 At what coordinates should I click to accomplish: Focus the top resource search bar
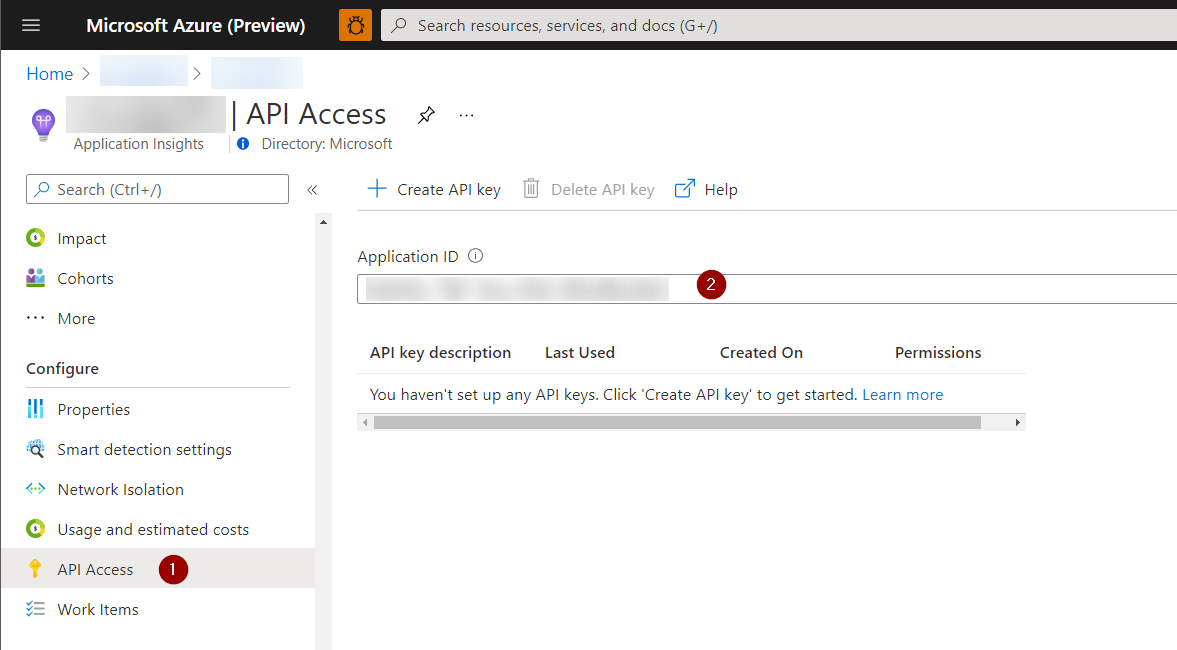pos(778,26)
